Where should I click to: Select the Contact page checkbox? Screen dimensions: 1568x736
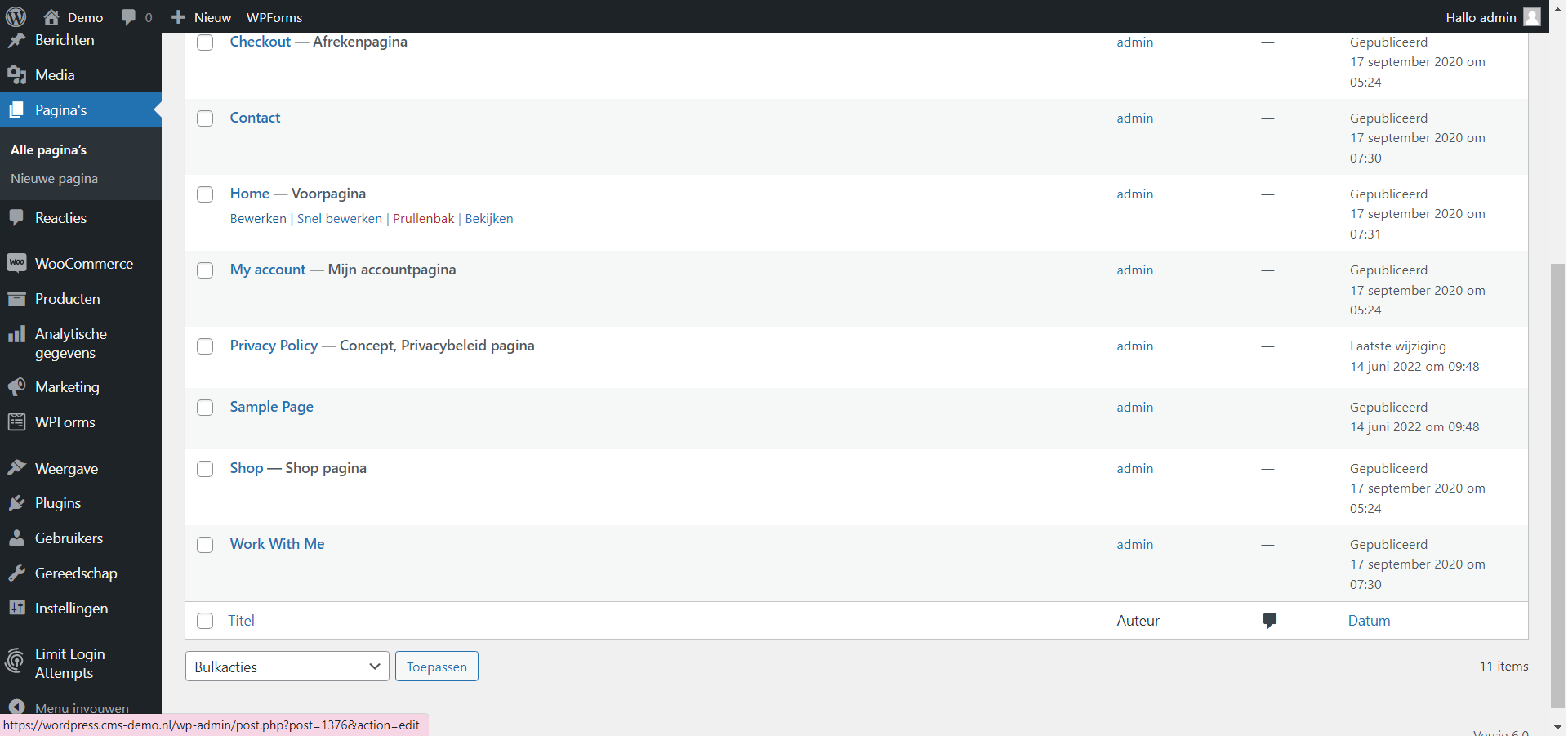(x=205, y=118)
